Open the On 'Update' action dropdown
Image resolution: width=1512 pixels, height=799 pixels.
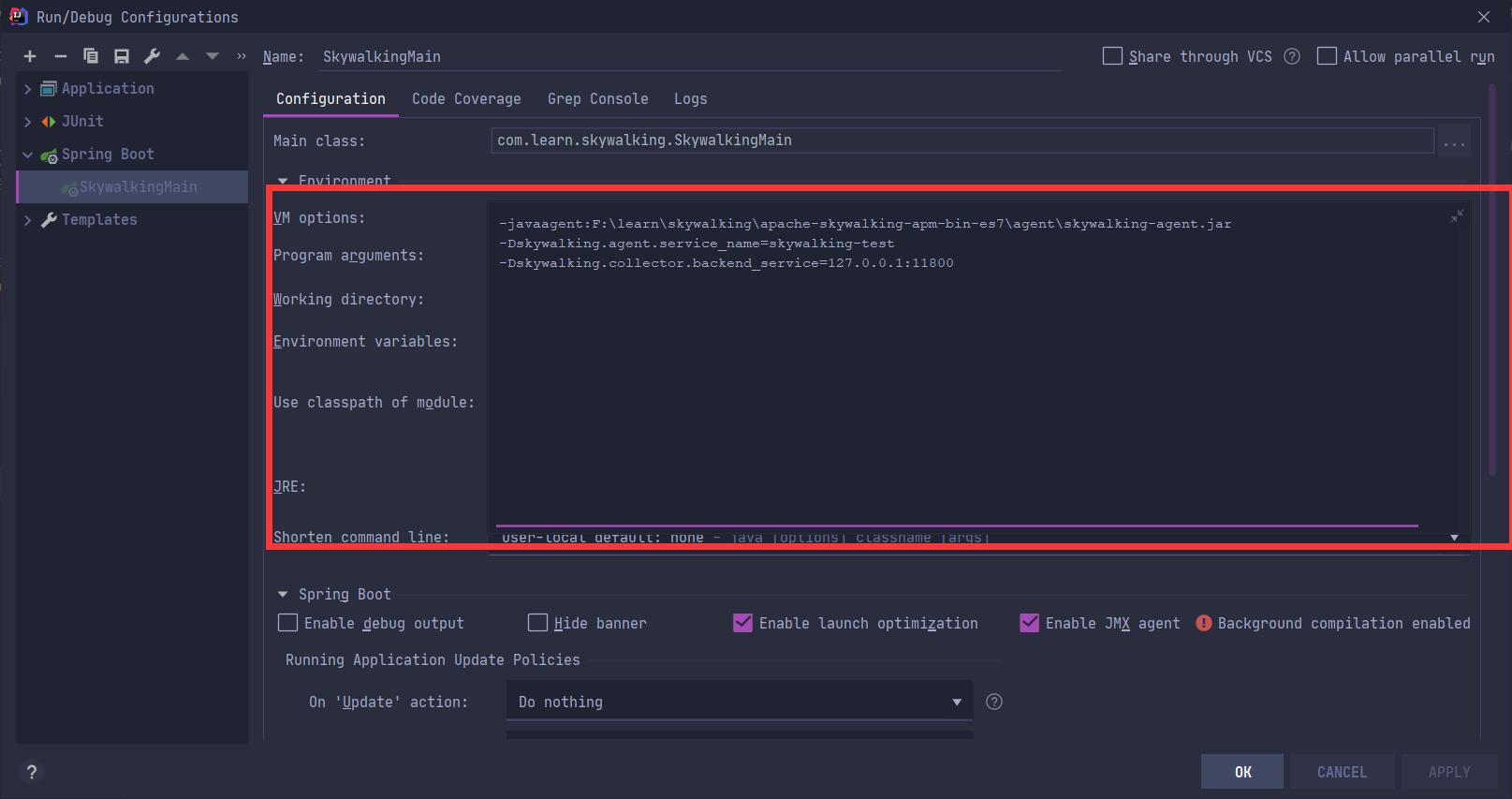pos(740,702)
